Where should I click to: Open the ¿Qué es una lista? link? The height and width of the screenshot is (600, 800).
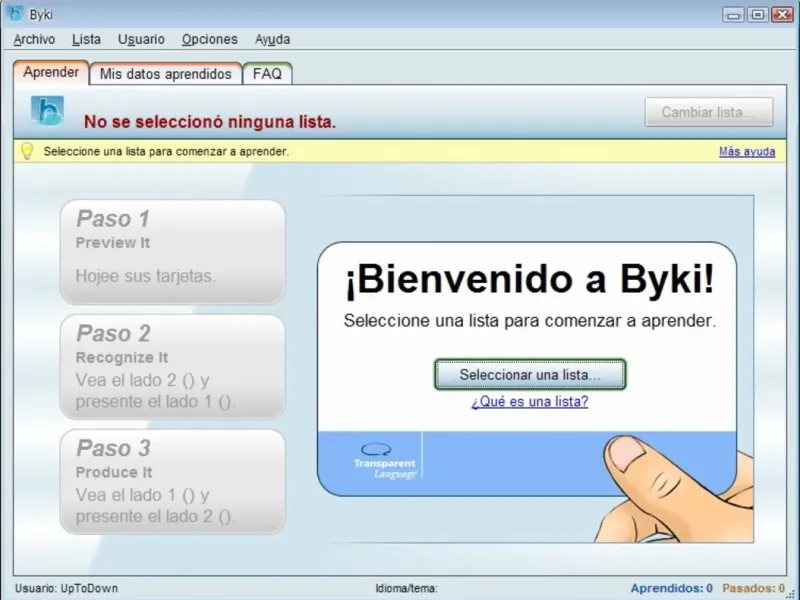(x=530, y=402)
